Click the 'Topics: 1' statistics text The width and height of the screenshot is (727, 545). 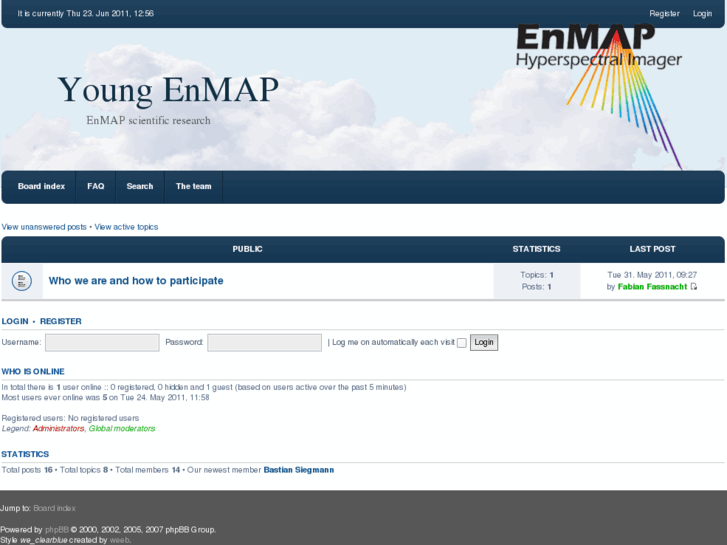pos(536,275)
